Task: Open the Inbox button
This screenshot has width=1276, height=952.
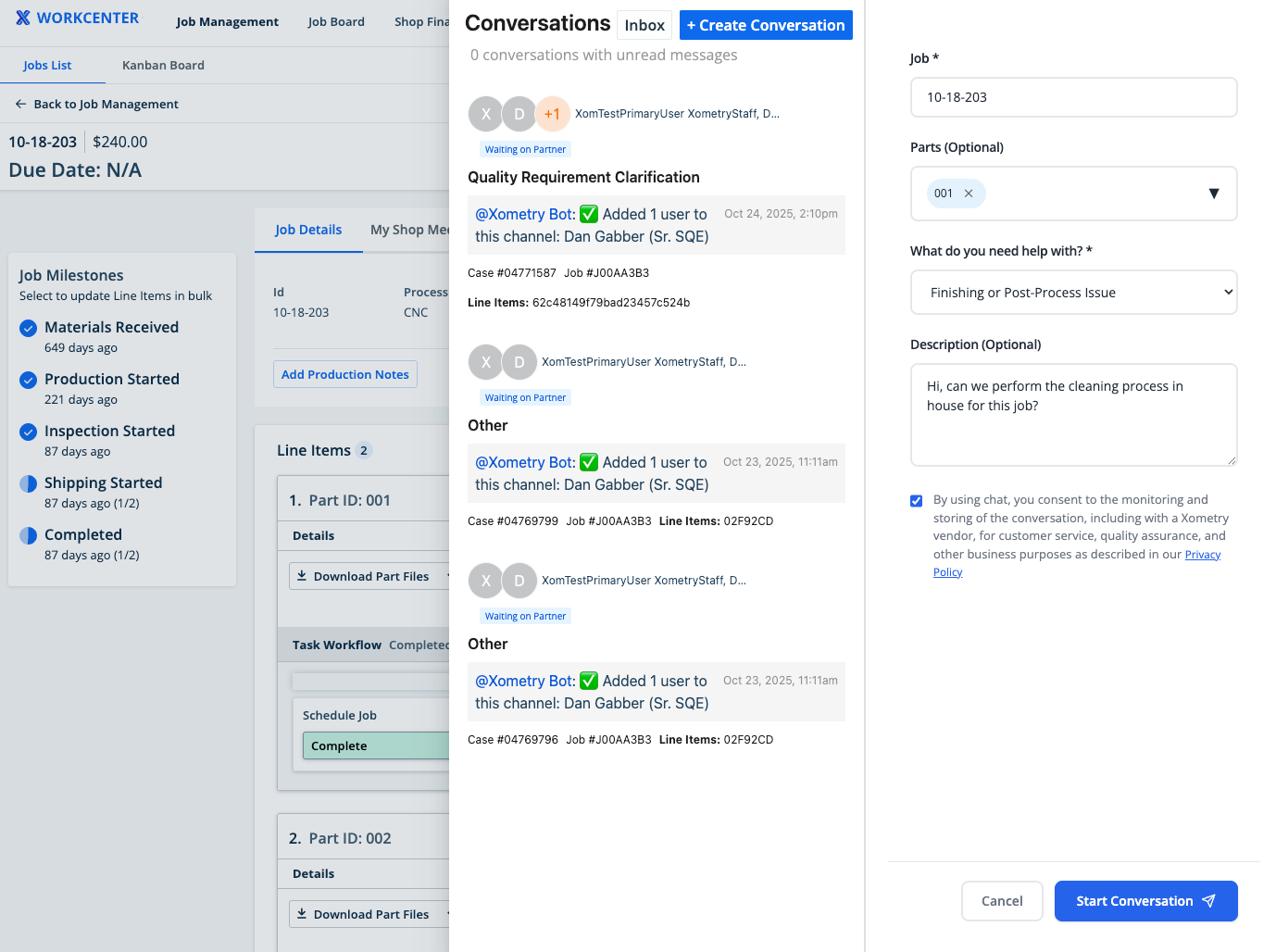Action: click(644, 25)
